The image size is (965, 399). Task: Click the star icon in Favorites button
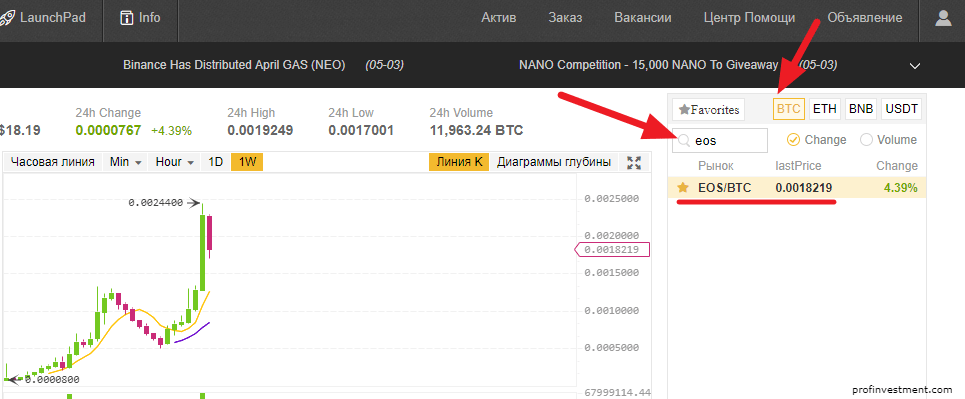coord(684,110)
